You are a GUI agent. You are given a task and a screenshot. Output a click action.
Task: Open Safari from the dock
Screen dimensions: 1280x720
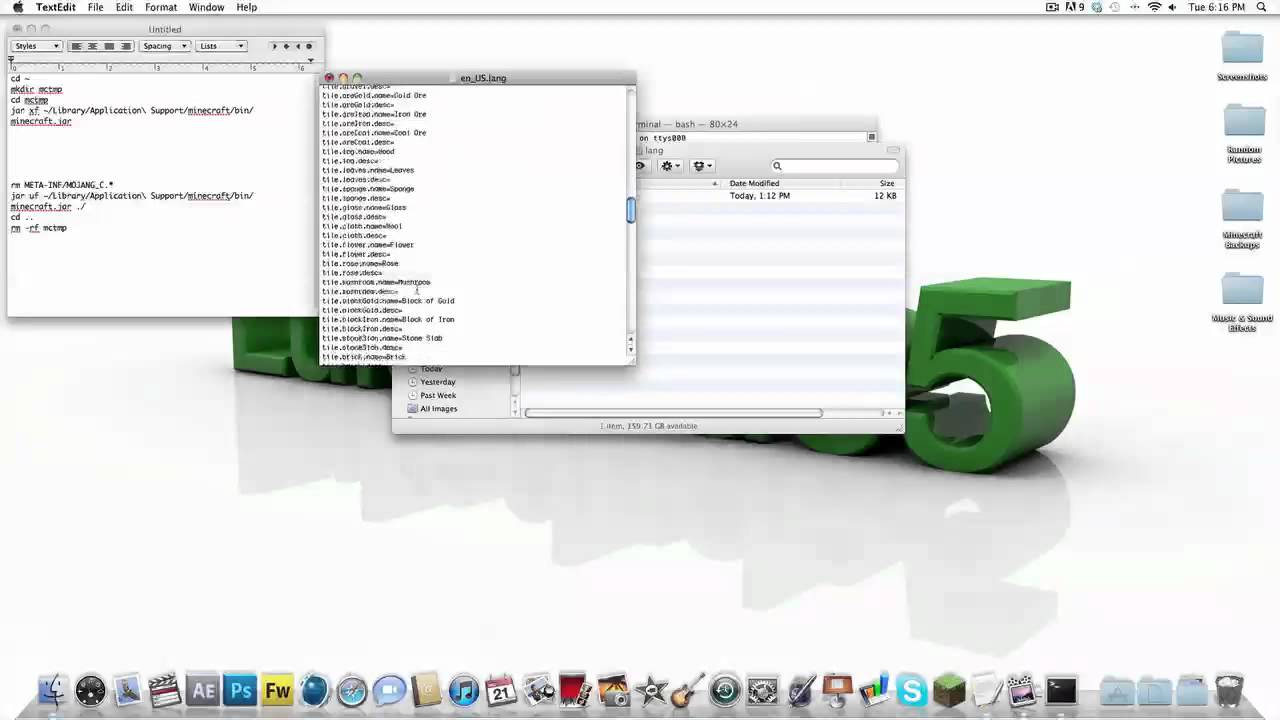pyautogui.click(x=352, y=691)
